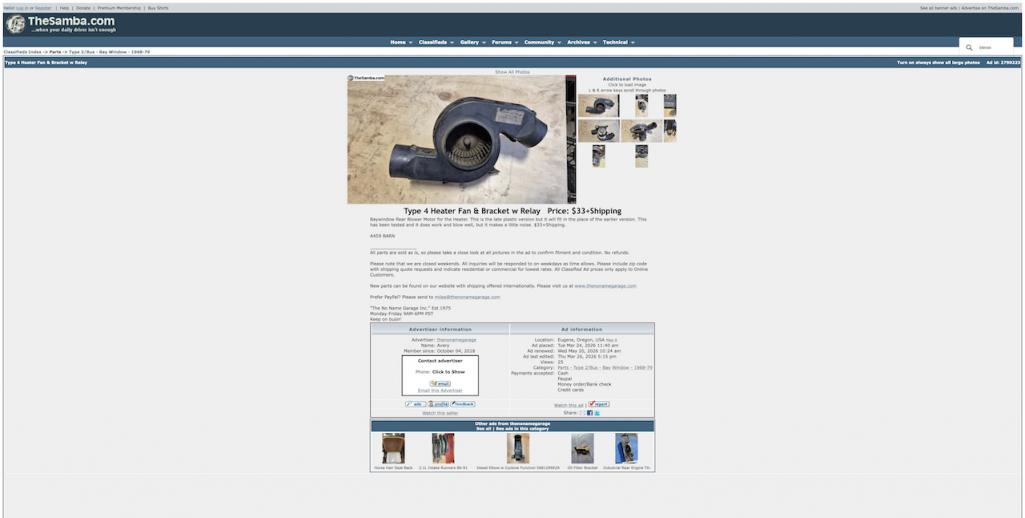This screenshot has height=518, width=1025.
Task: Click the Donate link
Action: [x=83, y=8]
